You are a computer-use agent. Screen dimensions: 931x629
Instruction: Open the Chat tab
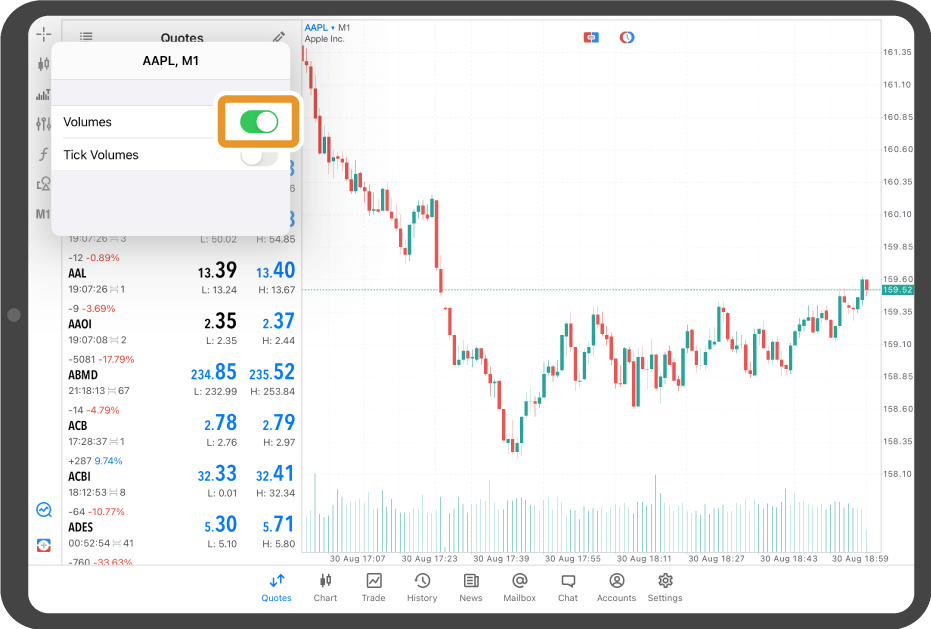click(x=568, y=587)
